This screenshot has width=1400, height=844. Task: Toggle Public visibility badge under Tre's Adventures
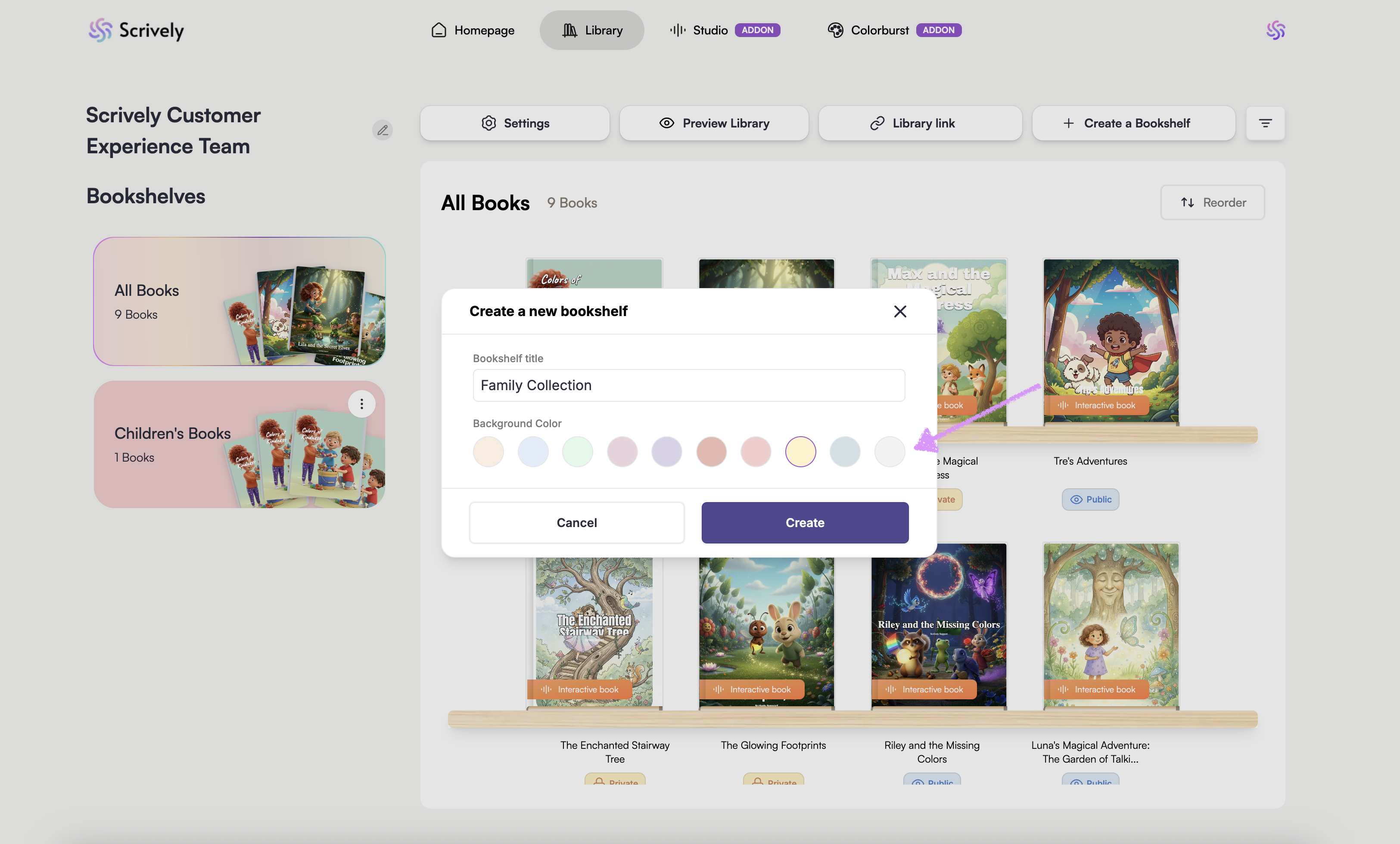[x=1090, y=499]
